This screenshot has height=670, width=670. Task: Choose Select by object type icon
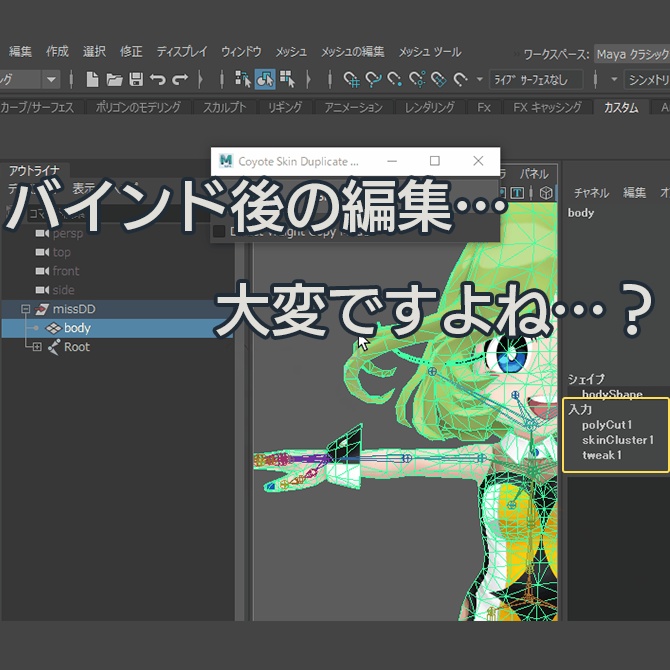[265, 79]
